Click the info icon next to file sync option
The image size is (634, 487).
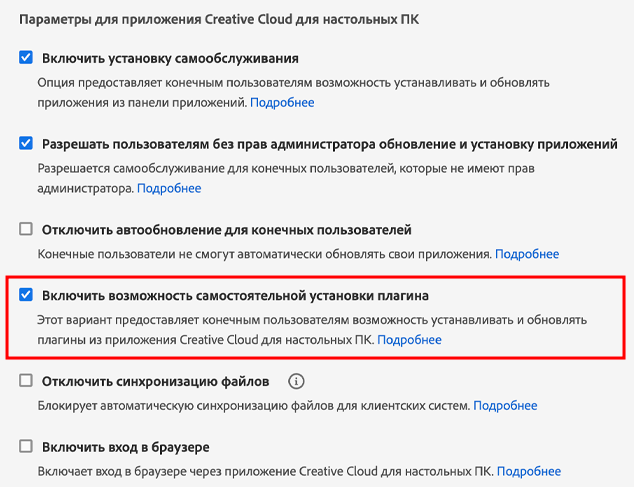pyautogui.click(x=296, y=381)
